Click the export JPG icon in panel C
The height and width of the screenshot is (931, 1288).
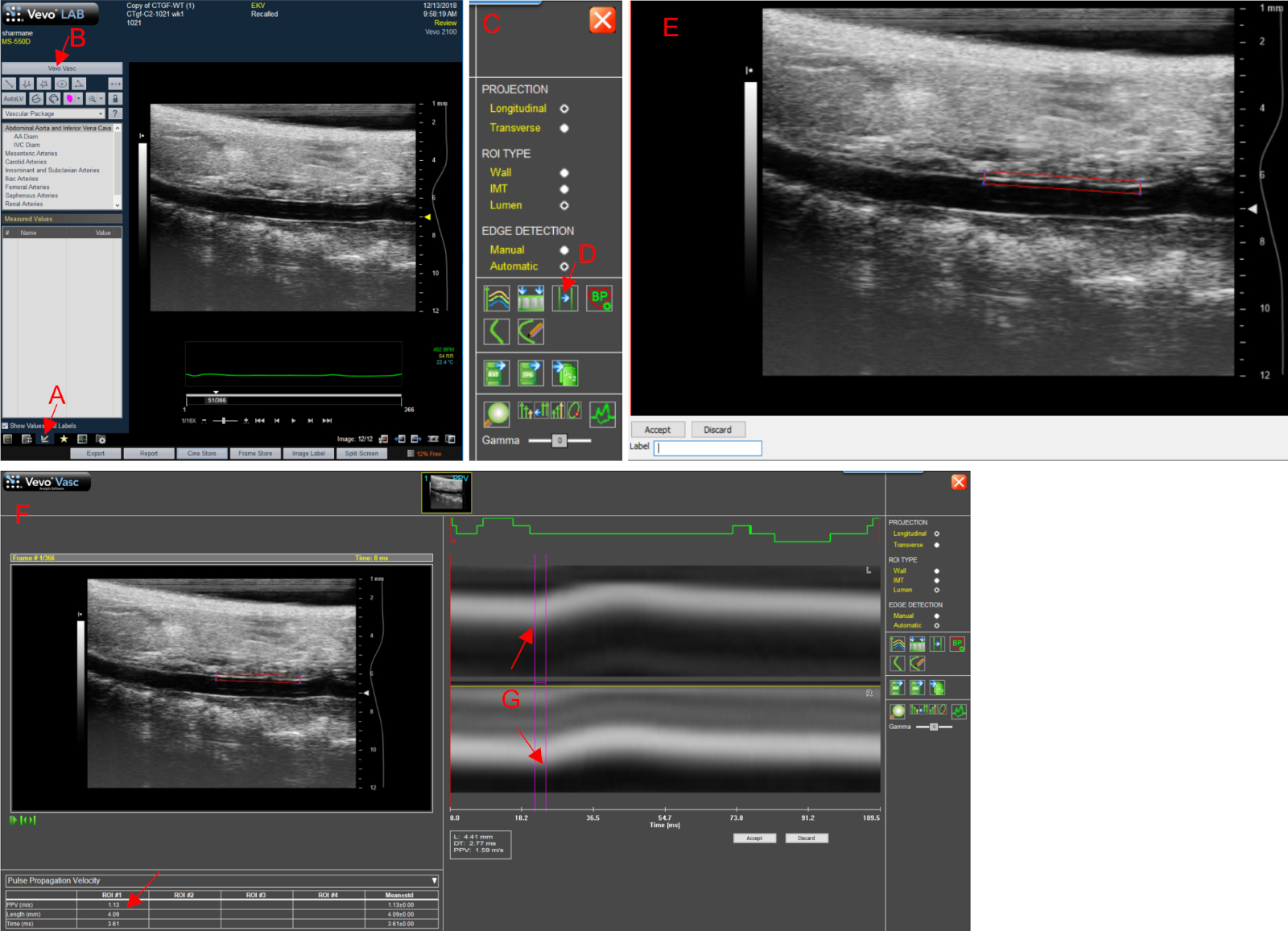530,373
